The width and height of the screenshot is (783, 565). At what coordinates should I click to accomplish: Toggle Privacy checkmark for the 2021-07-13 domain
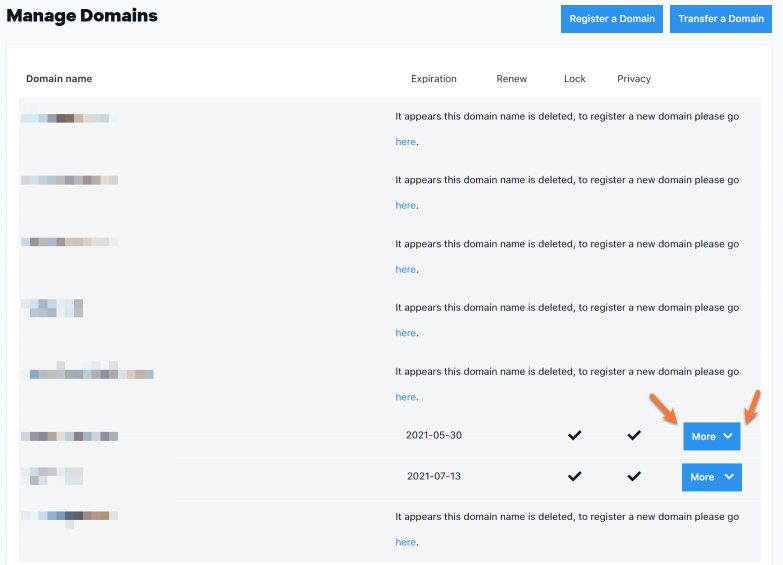[x=633, y=477]
